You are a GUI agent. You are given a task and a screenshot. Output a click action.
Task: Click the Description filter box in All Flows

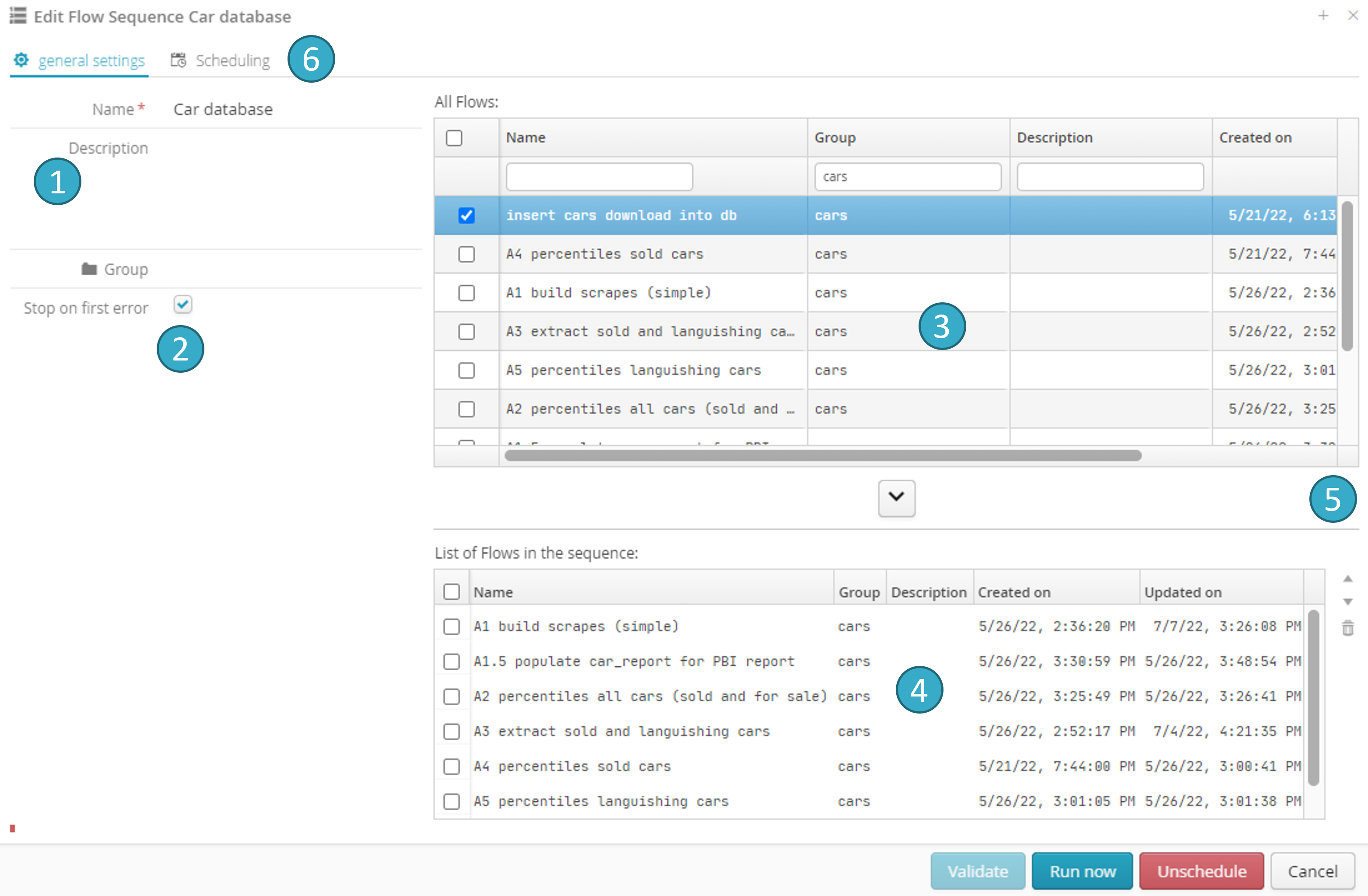(1110, 176)
